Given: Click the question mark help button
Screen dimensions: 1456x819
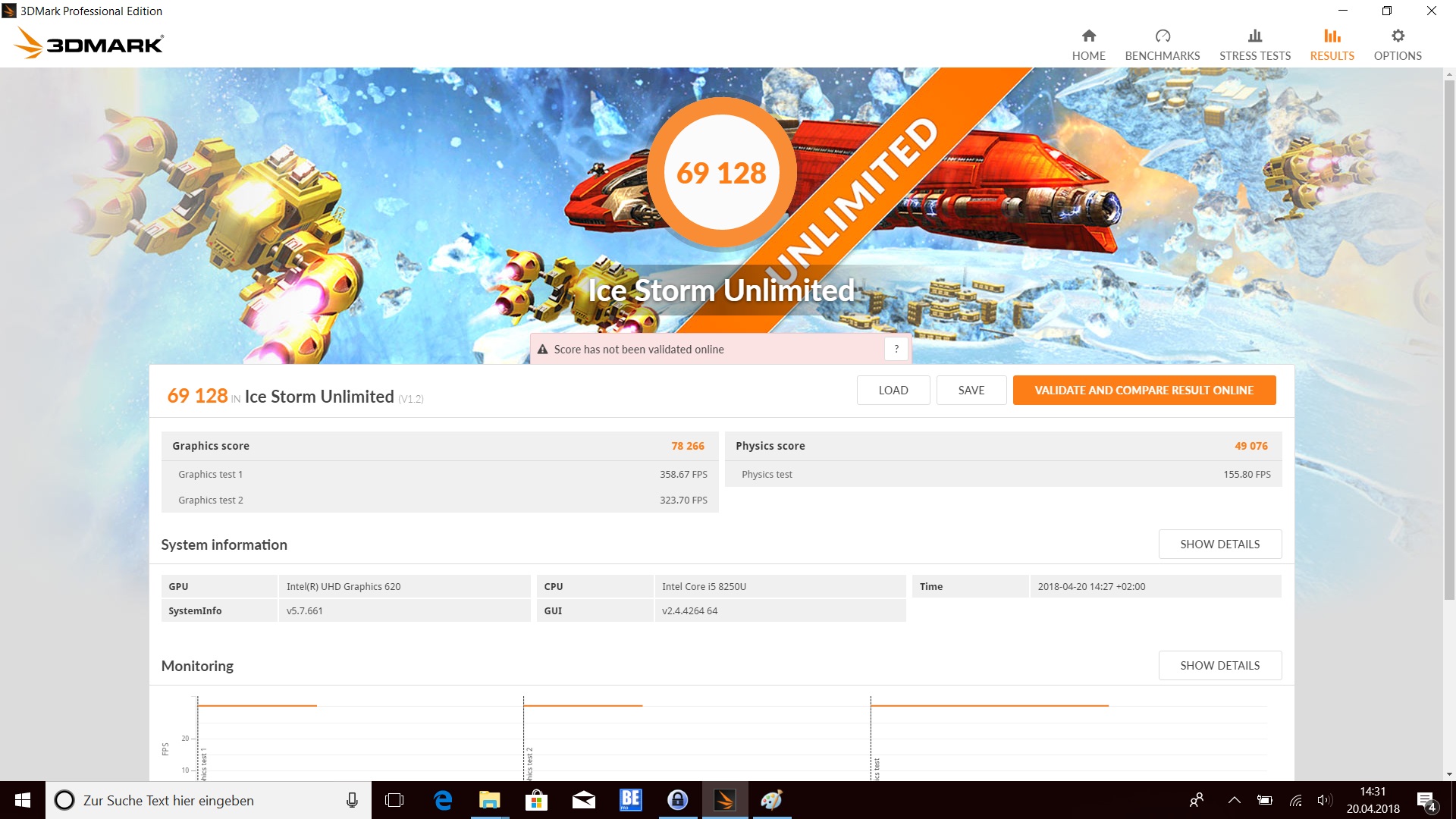Looking at the screenshot, I should pos(896,349).
